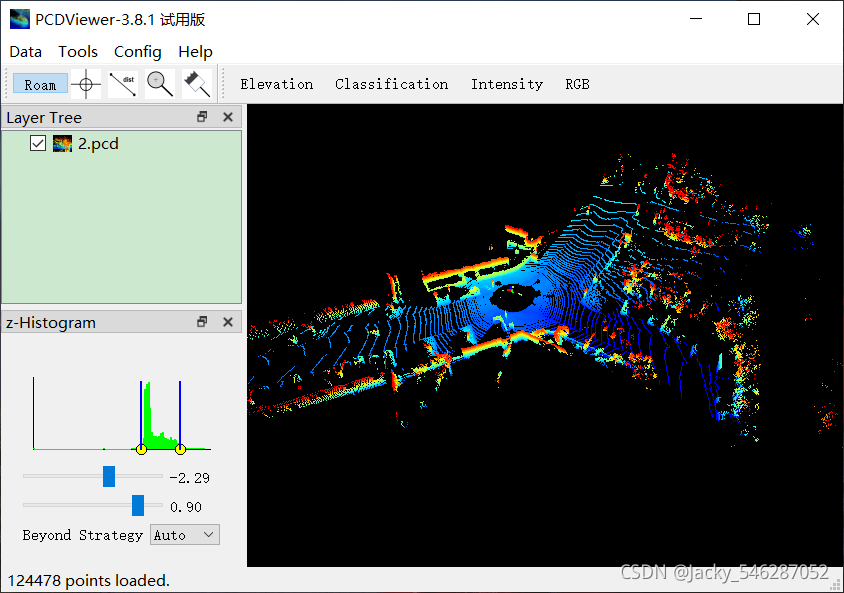Click the minimum z slider handle at -2.29

[x=109, y=477]
